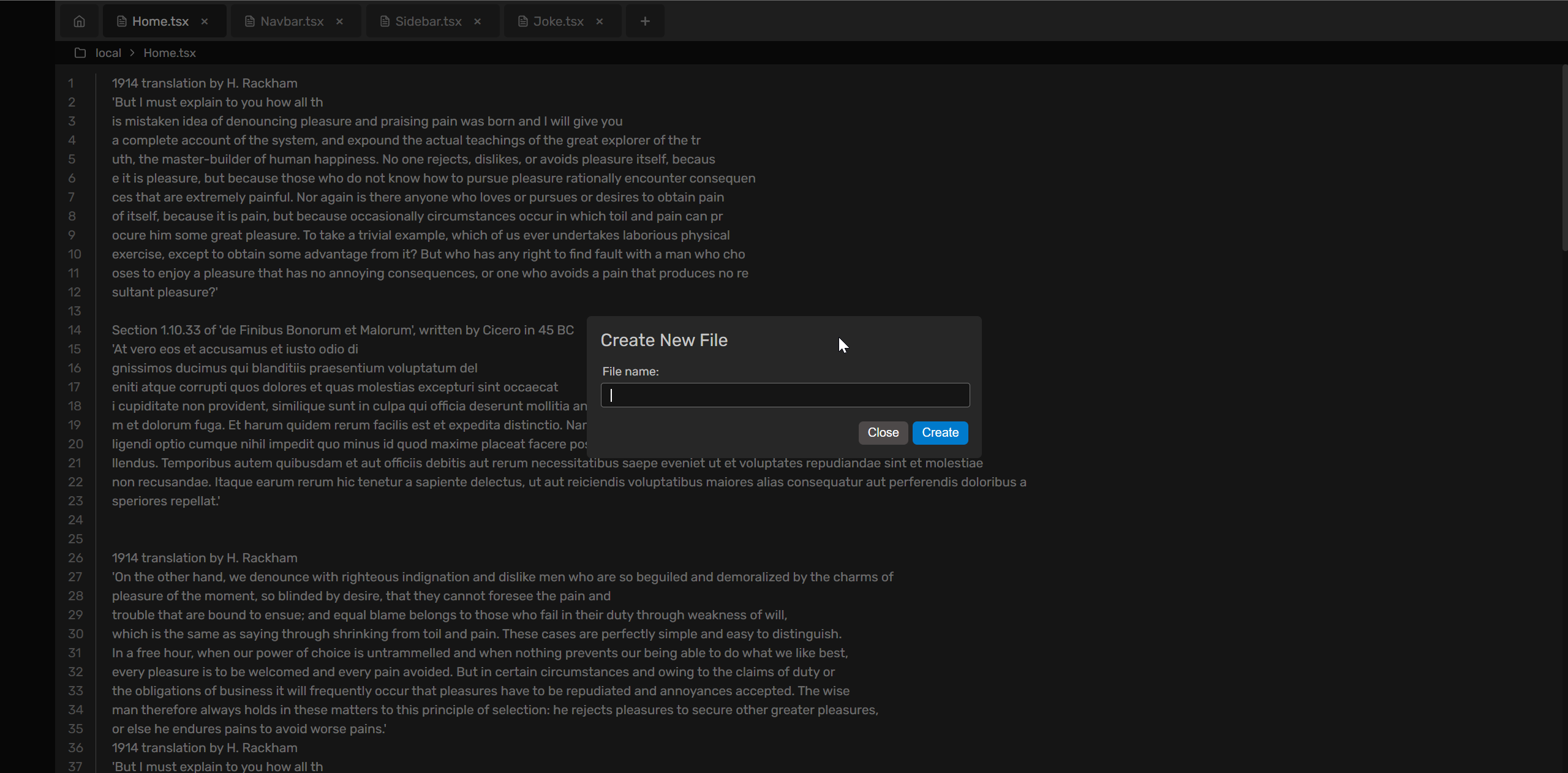Click 'local' in the breadcrumb path
Viewport: 1568px width, 773px height.
[108, 53]
